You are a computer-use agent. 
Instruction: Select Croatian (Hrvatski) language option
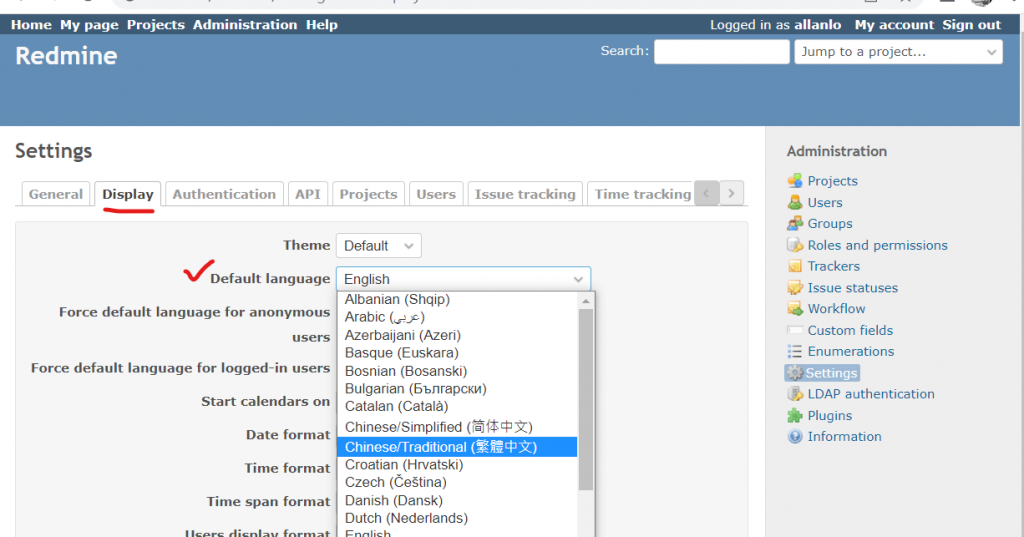pos(457,464)
